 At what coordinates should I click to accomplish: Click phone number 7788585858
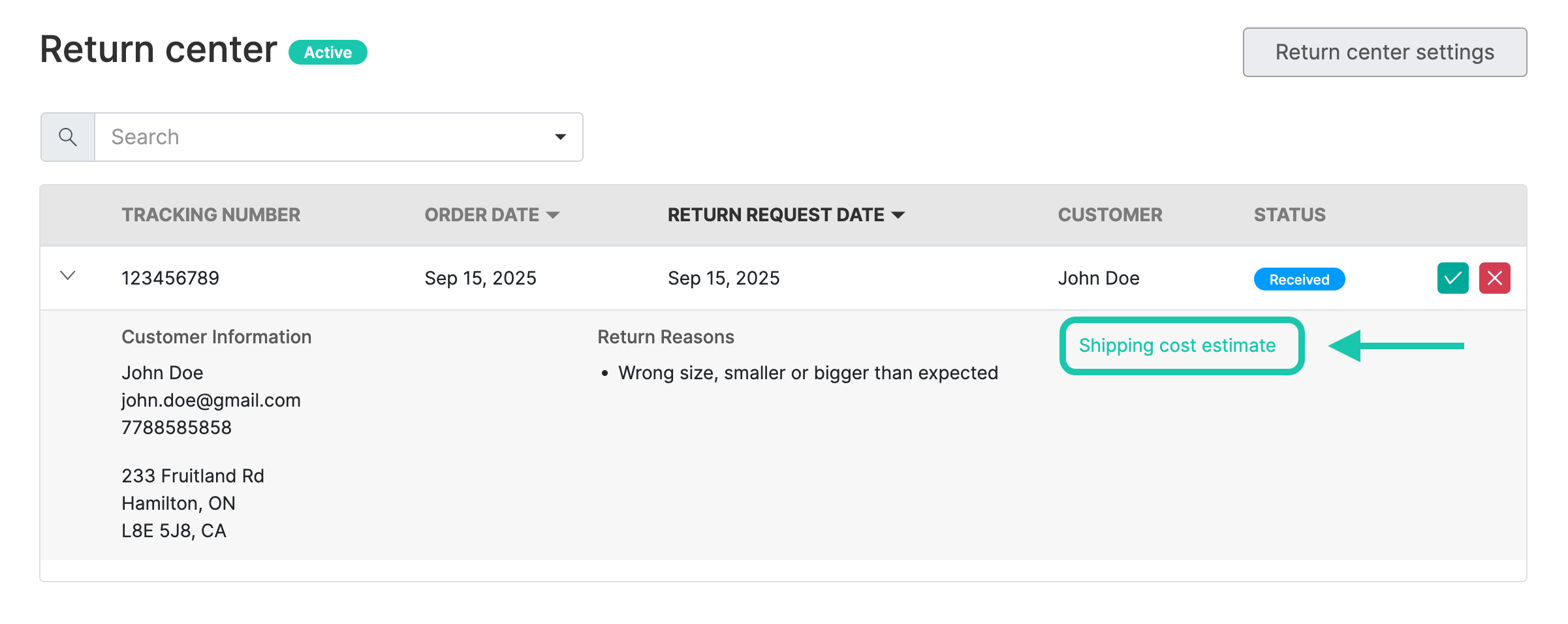click(x=176, y=428)
